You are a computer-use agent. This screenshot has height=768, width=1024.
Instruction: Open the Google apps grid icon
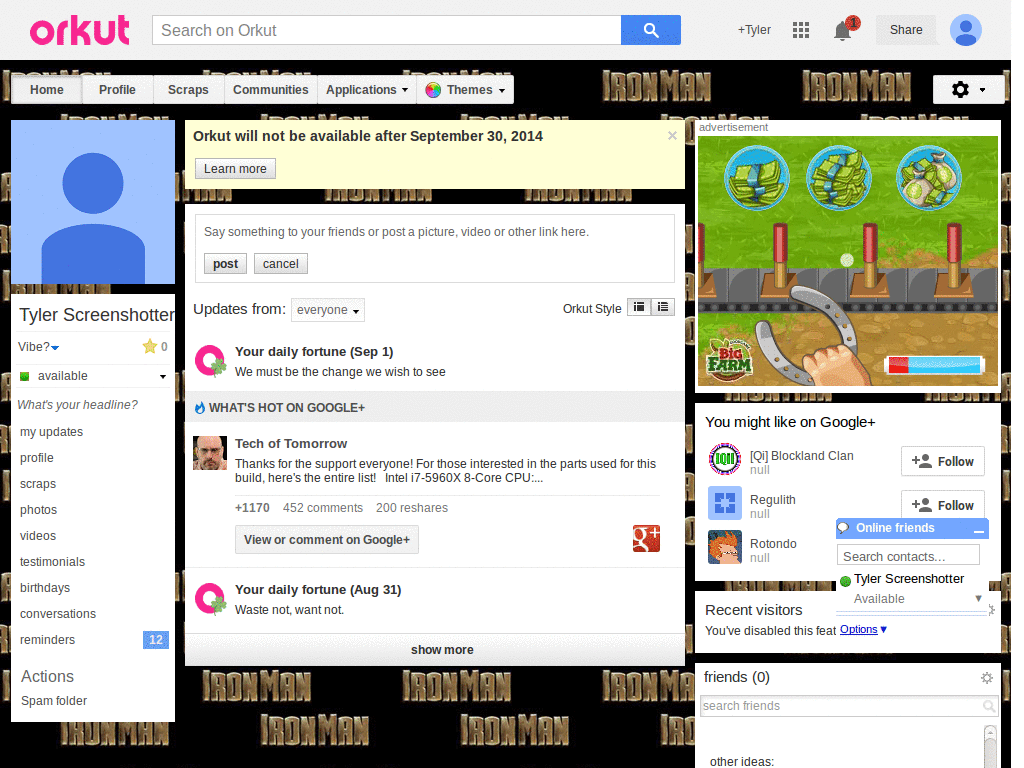tap(801, 30)
